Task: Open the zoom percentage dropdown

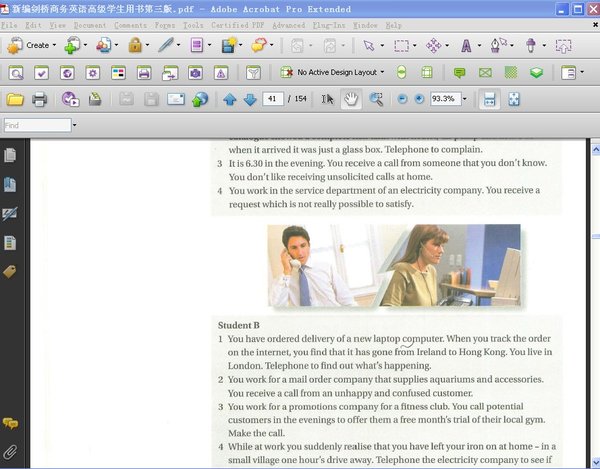Action: pyautogui.click(x=464, y=99)
